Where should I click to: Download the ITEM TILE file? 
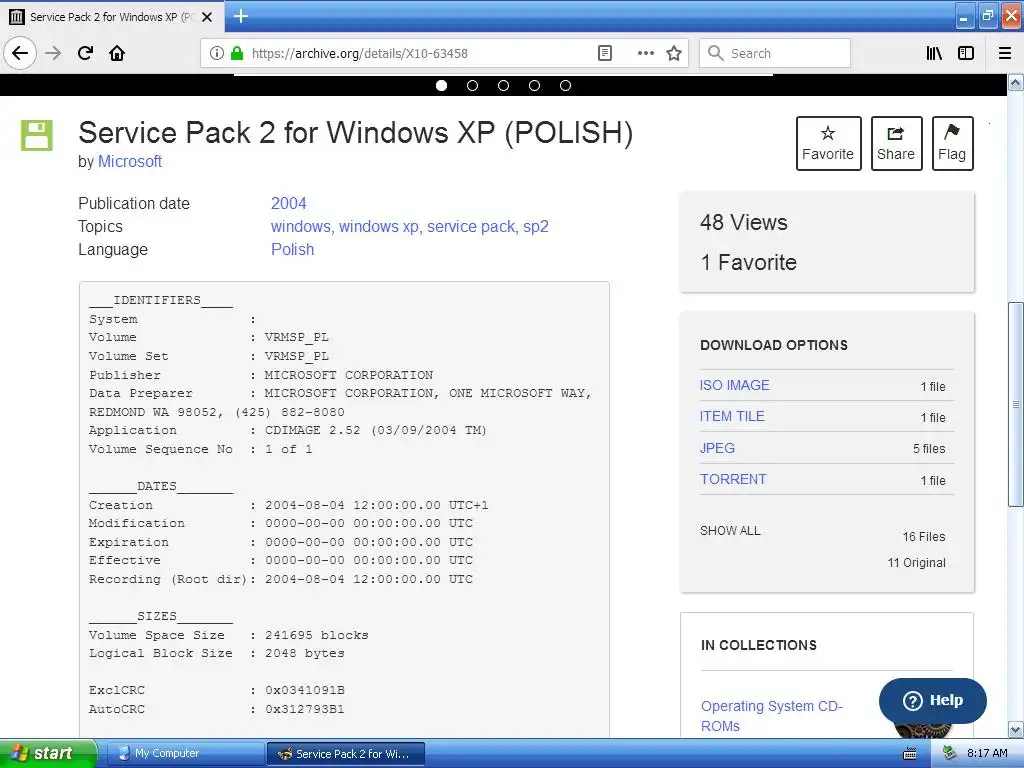[732, 416]
